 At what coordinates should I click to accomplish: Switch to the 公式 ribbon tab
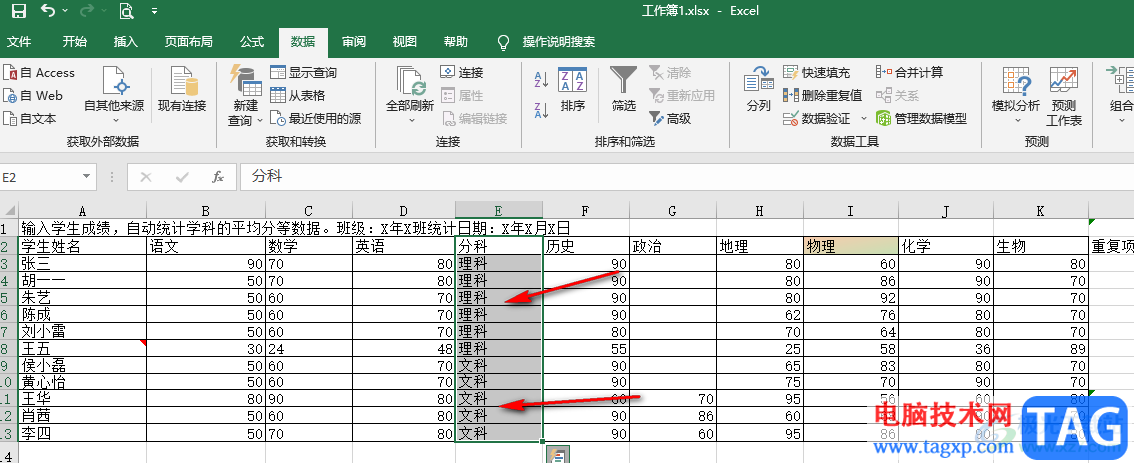click(x=252, y=42)
